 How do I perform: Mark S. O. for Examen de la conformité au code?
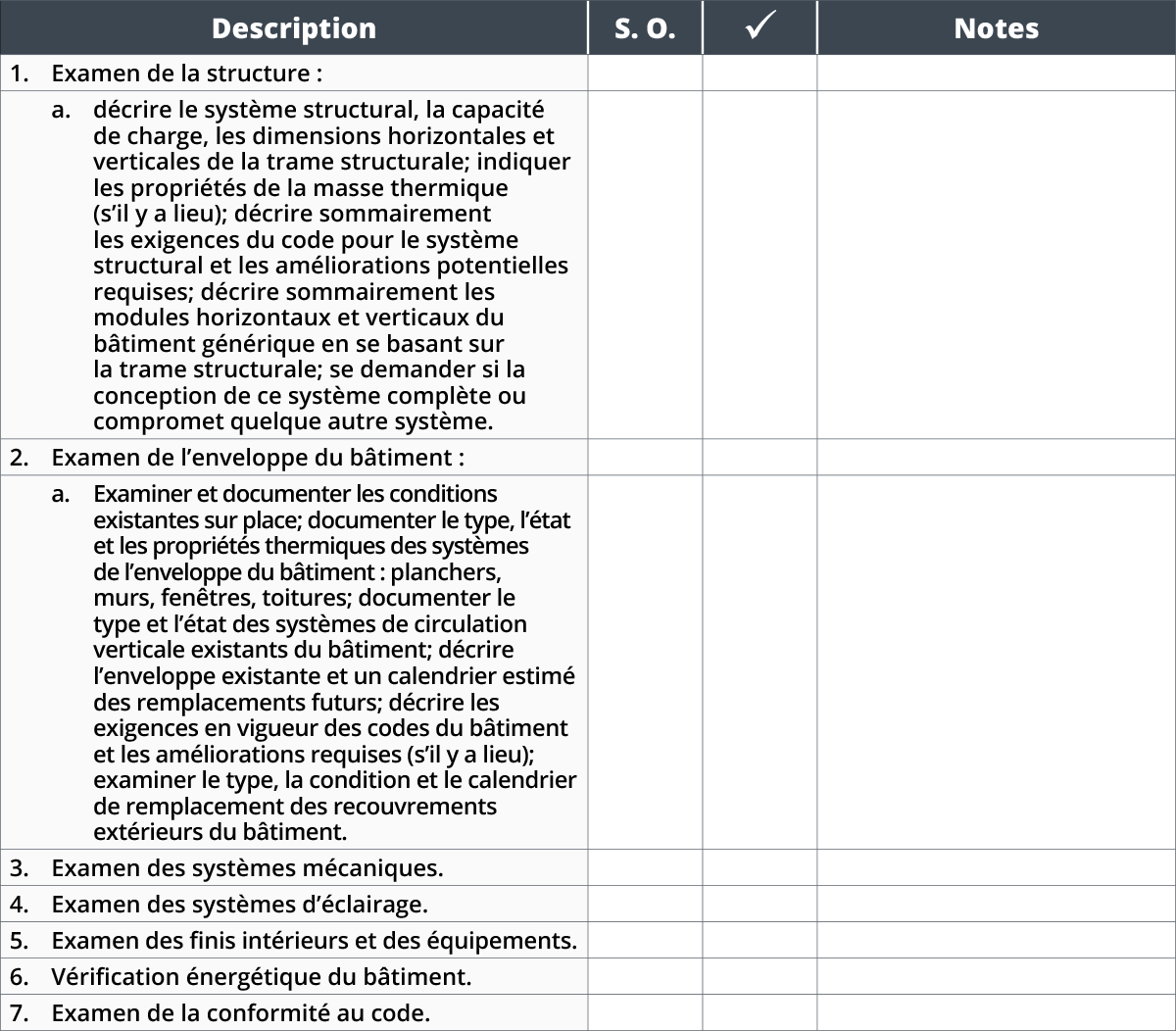pyautogui.click(x=645, y=1012)
